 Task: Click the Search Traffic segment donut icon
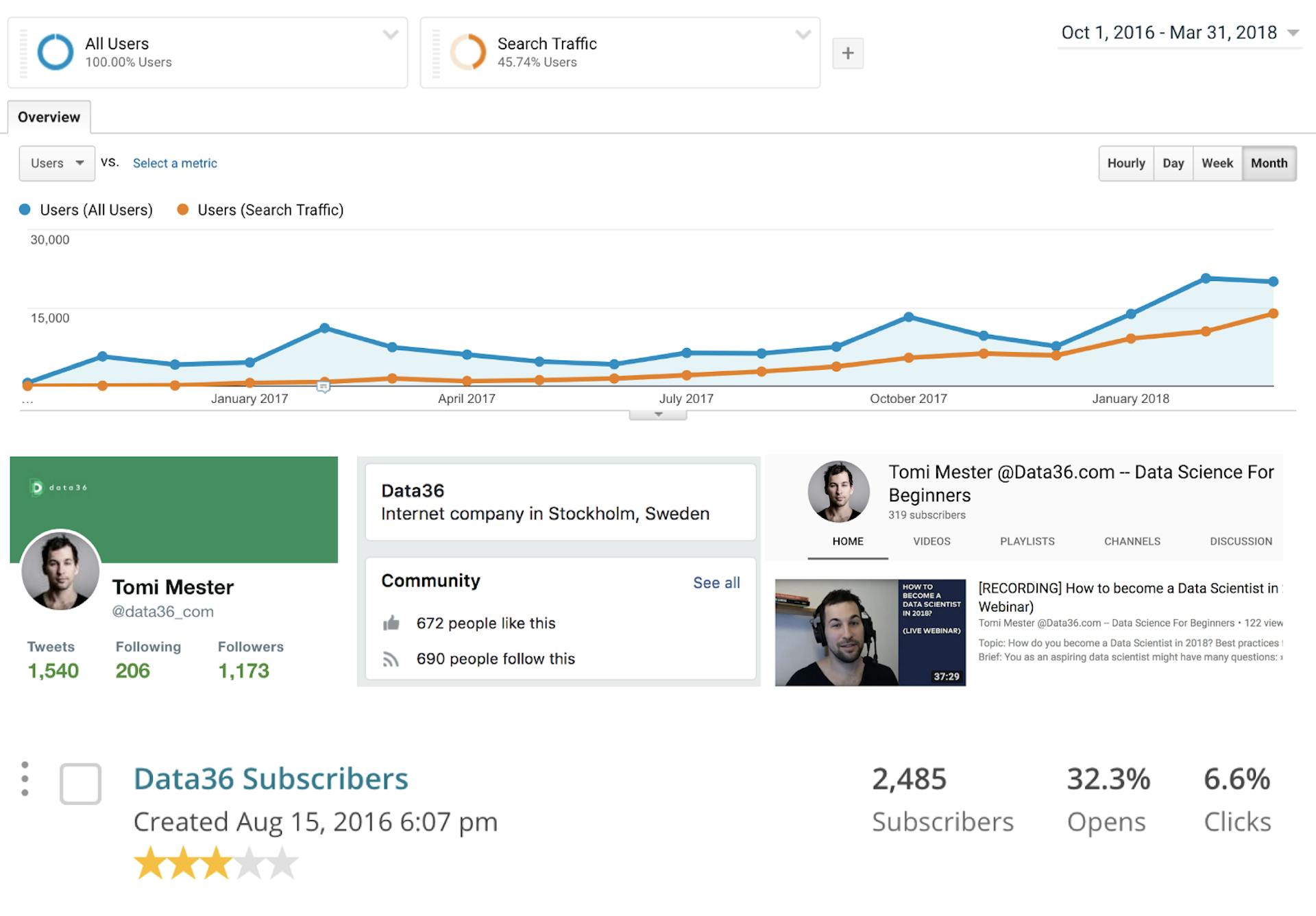tap(470, 51)
